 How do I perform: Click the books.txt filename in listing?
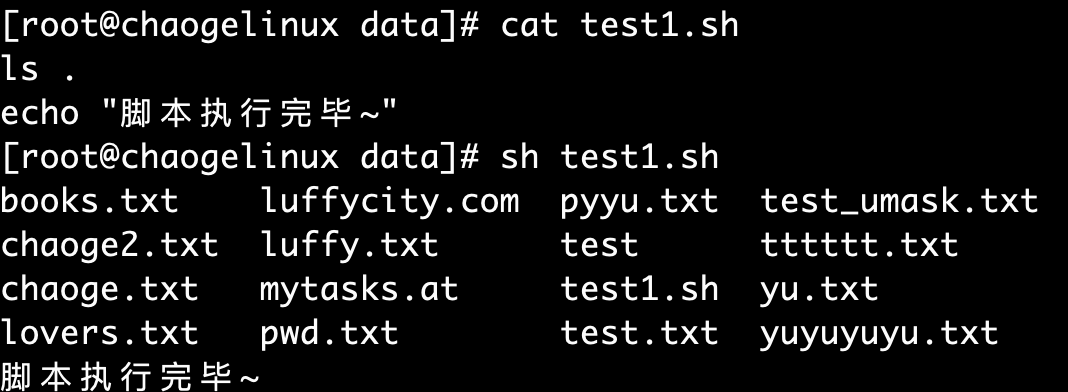point(89,201)
